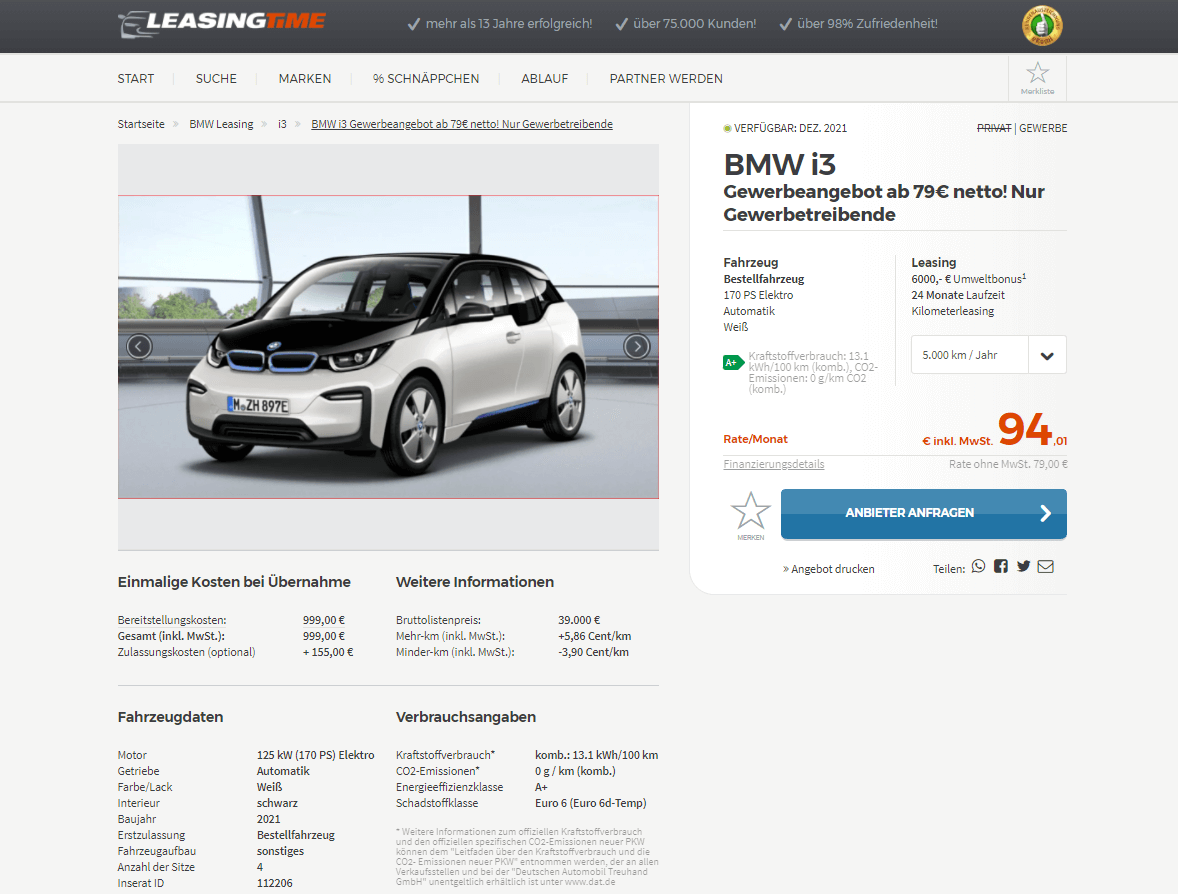This screenshot has height=894, width=1178.
Task: Click ANBIETER ANFRAGEN button
Action: coord(923,514)
